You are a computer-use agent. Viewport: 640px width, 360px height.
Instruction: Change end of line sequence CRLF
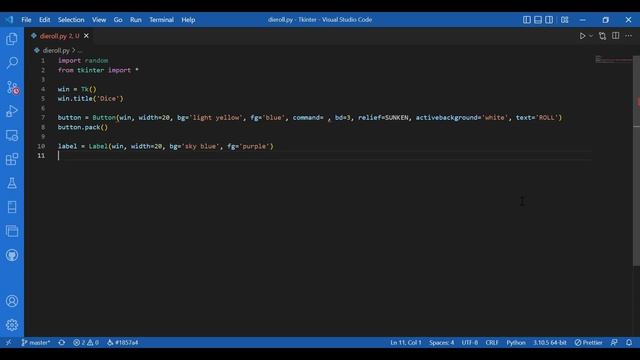[492, 342]
